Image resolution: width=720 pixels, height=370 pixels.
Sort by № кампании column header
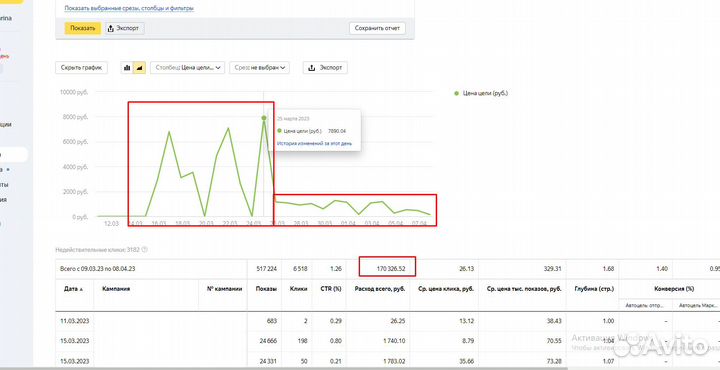tap(225, 289)
